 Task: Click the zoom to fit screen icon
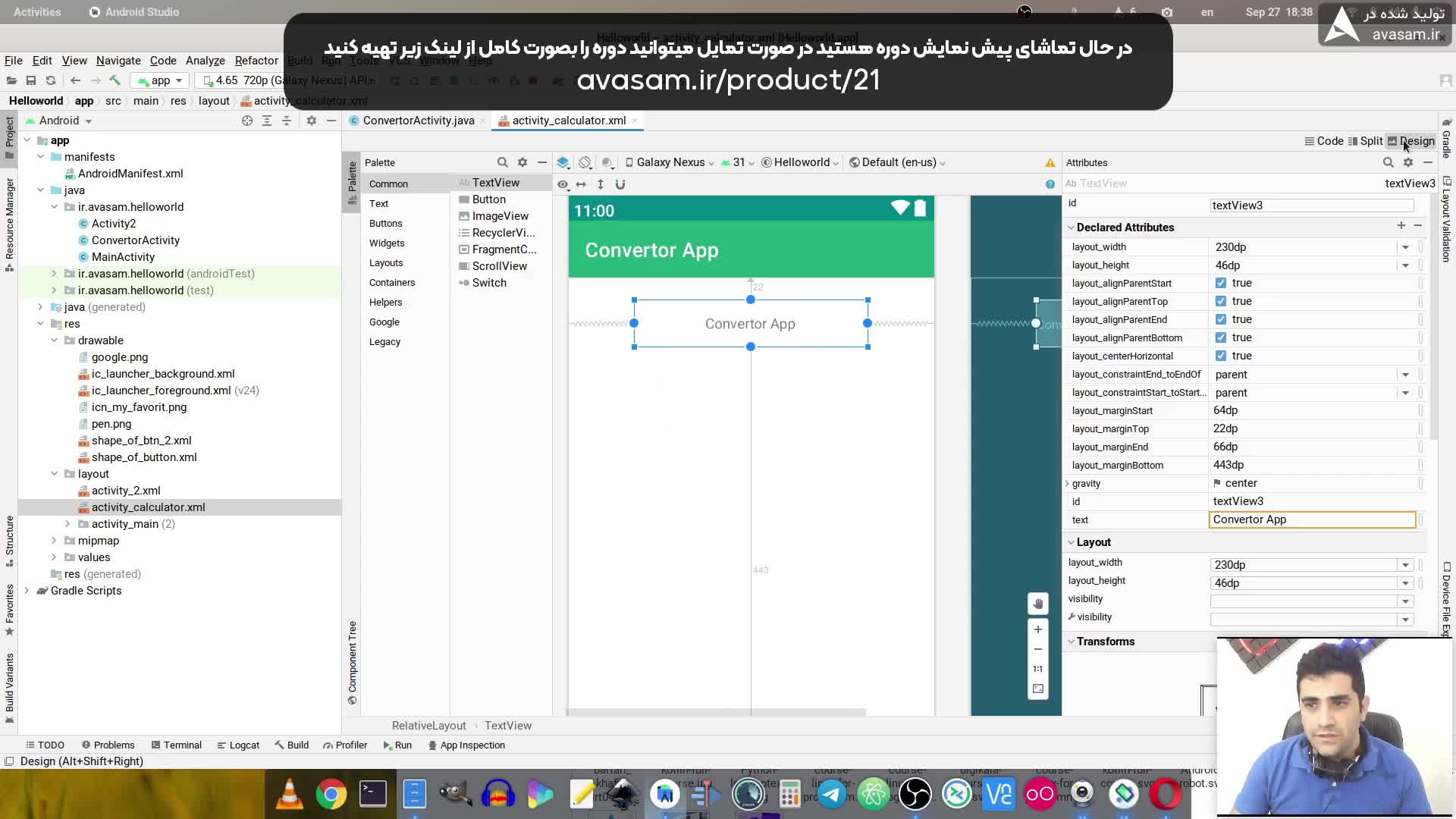(1037, 689)
